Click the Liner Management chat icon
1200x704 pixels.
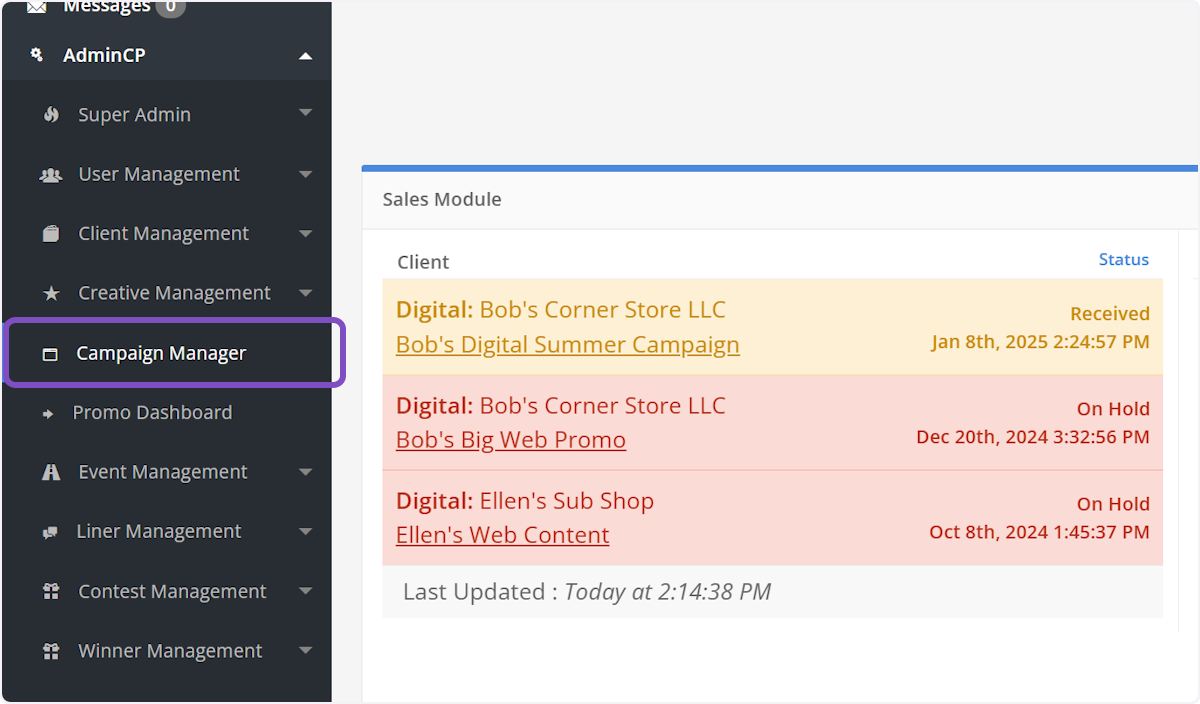pyautogui.click(x=50, y=532)
